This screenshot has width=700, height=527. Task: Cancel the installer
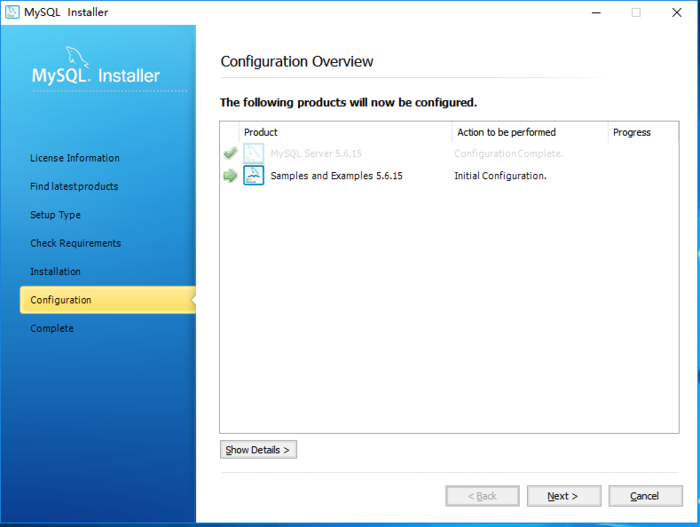[x=646, y=496]
